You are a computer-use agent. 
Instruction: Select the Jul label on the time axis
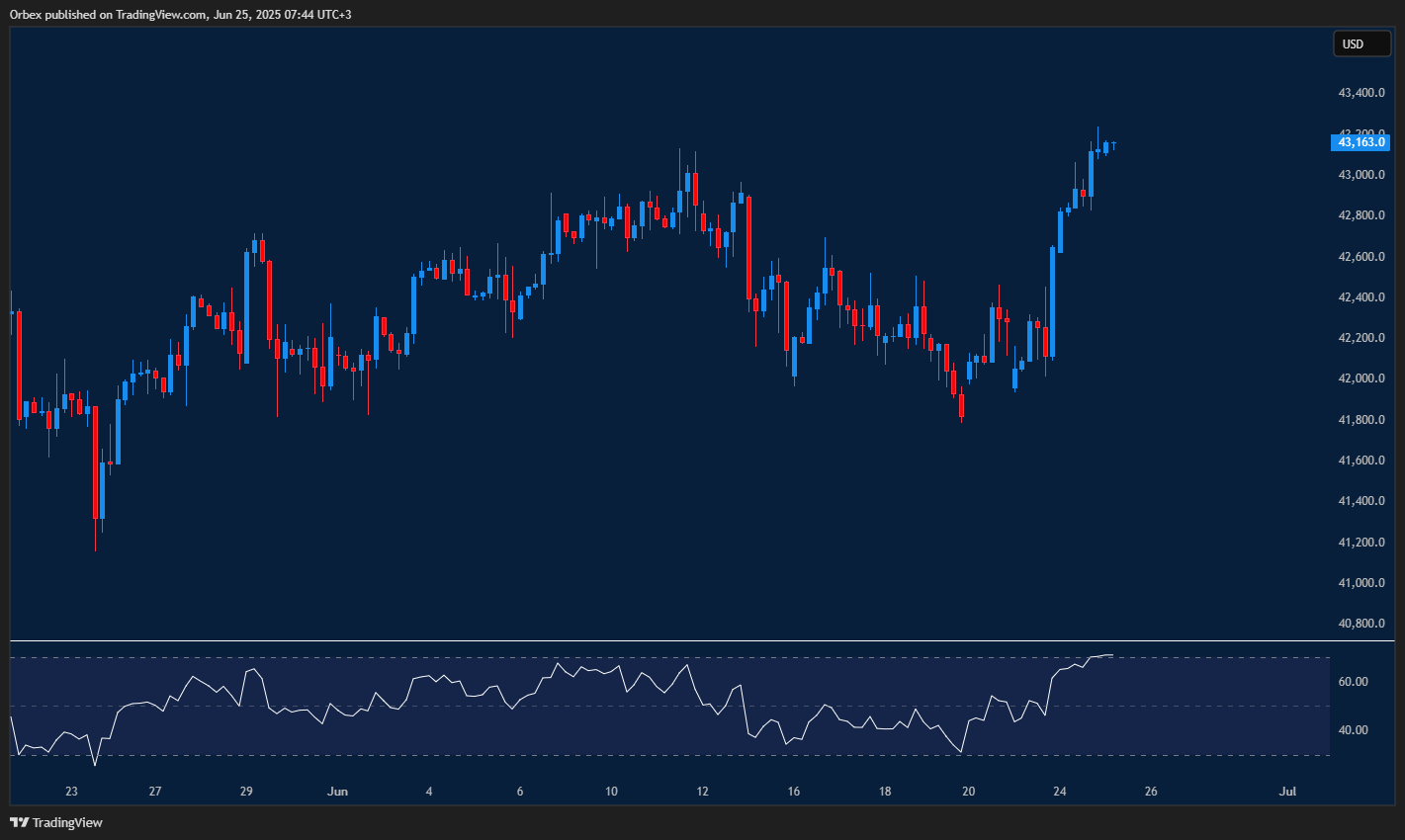coord(1287,792)
